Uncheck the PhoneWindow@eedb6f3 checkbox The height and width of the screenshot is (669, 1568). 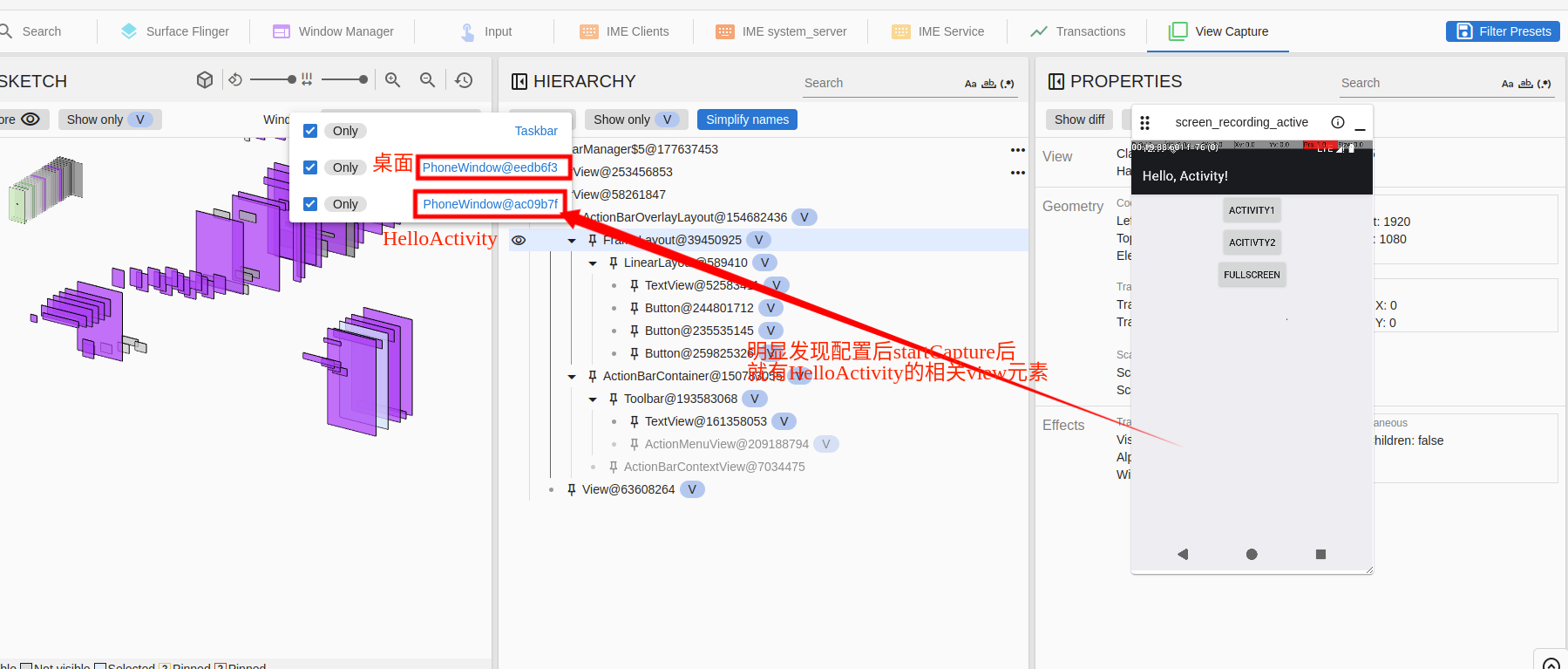[x=310, y=167]
